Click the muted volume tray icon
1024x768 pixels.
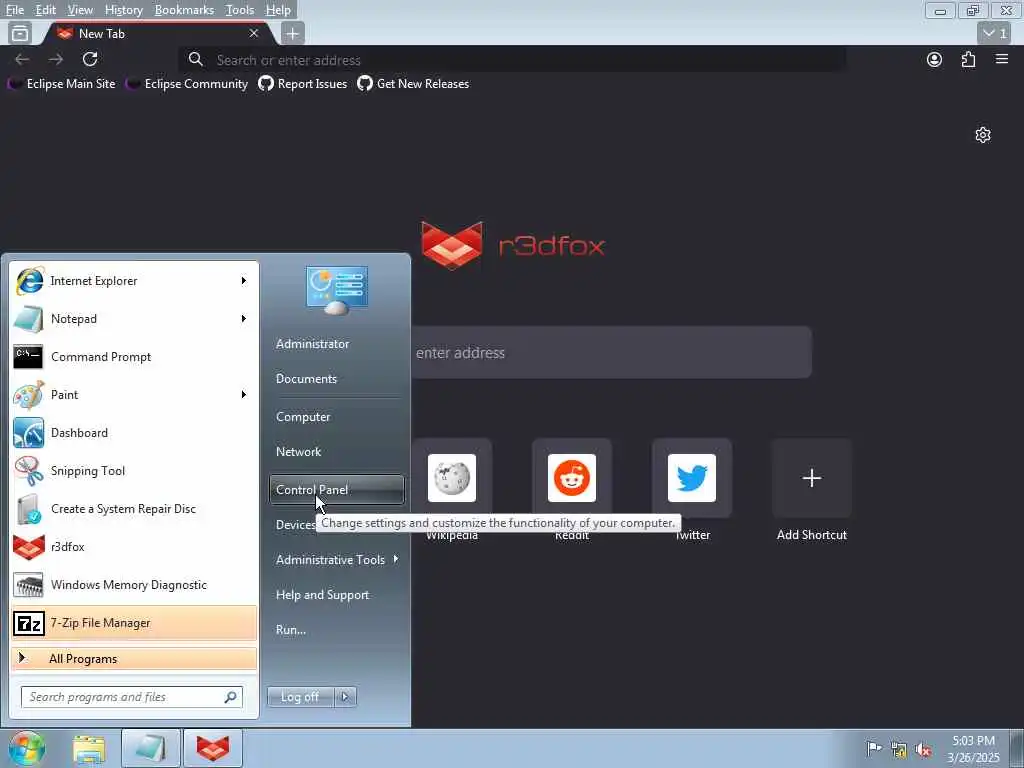(923, 749)
